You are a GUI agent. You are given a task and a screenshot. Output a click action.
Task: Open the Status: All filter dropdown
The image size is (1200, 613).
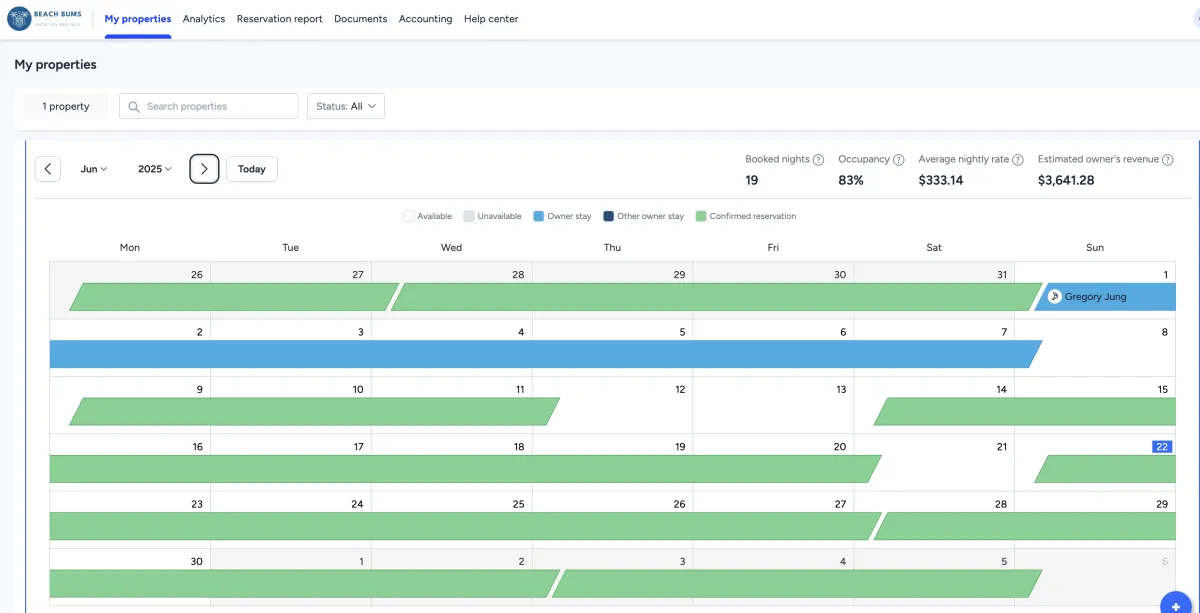(x=345, y=106)
